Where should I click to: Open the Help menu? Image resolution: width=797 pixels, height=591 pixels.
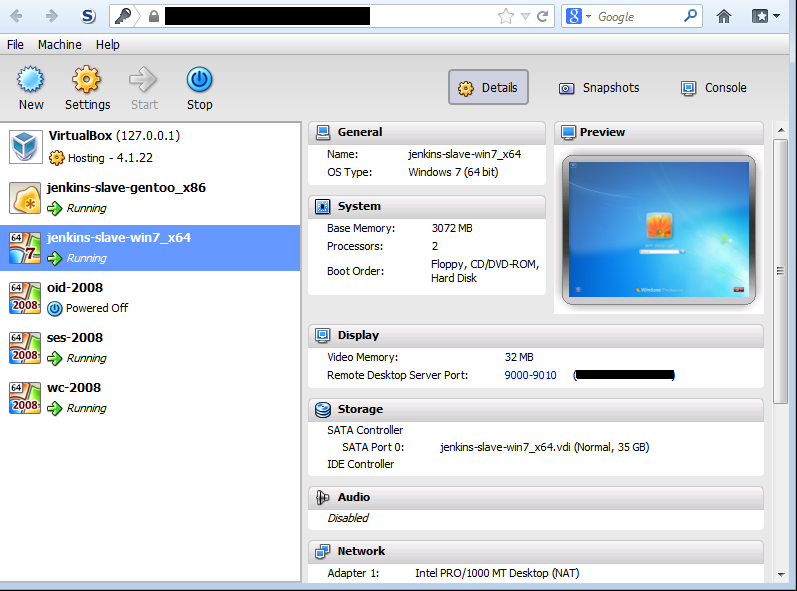[108, 45]
